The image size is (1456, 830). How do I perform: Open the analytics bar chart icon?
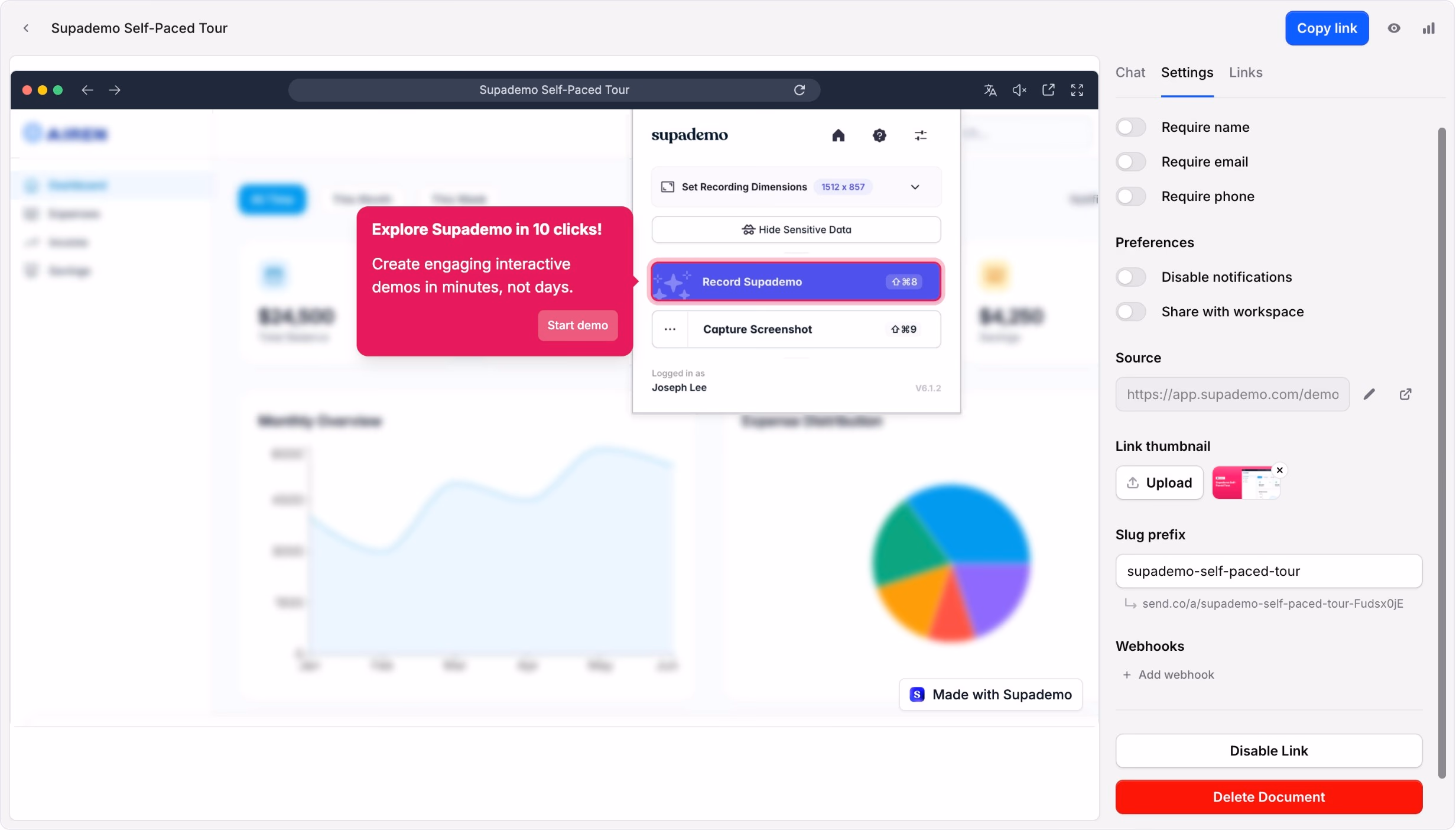(x=1429, y=28)
